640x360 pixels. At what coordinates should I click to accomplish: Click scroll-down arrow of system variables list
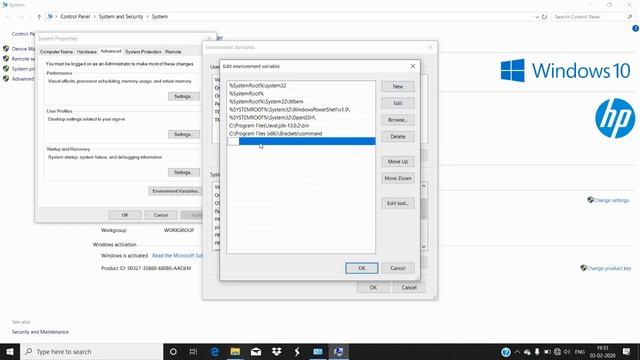pyautogui.click(x=424, y=247)
